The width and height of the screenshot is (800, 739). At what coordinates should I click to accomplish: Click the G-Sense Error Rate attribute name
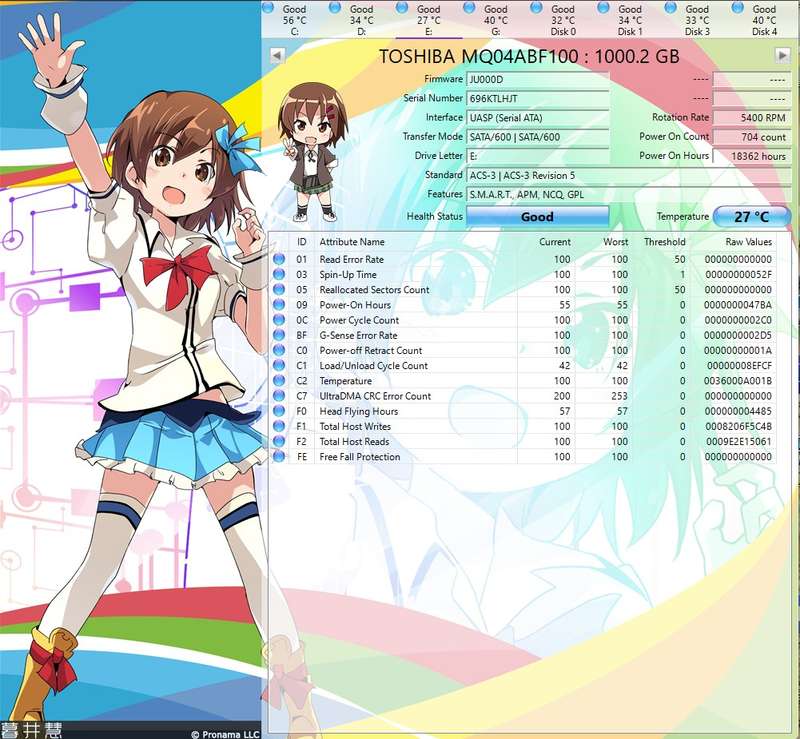pyautogui.click(x=358, y=335)
